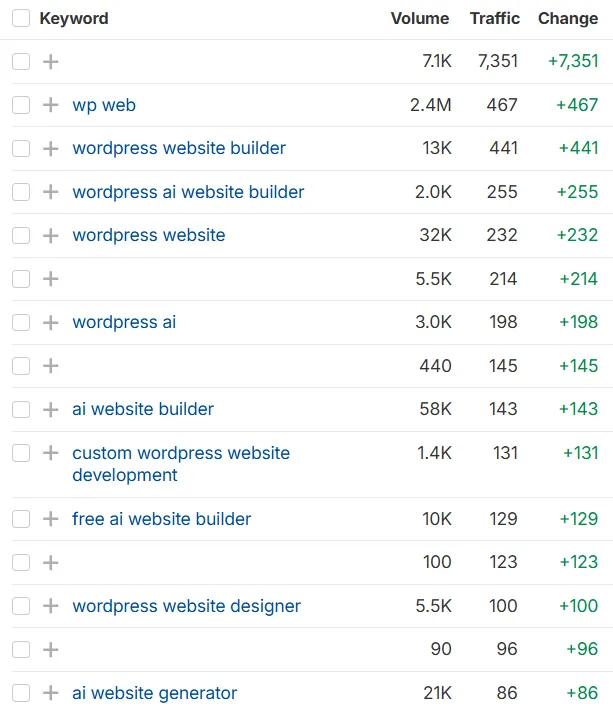Check the row with 214 traffic

[21, 279]
